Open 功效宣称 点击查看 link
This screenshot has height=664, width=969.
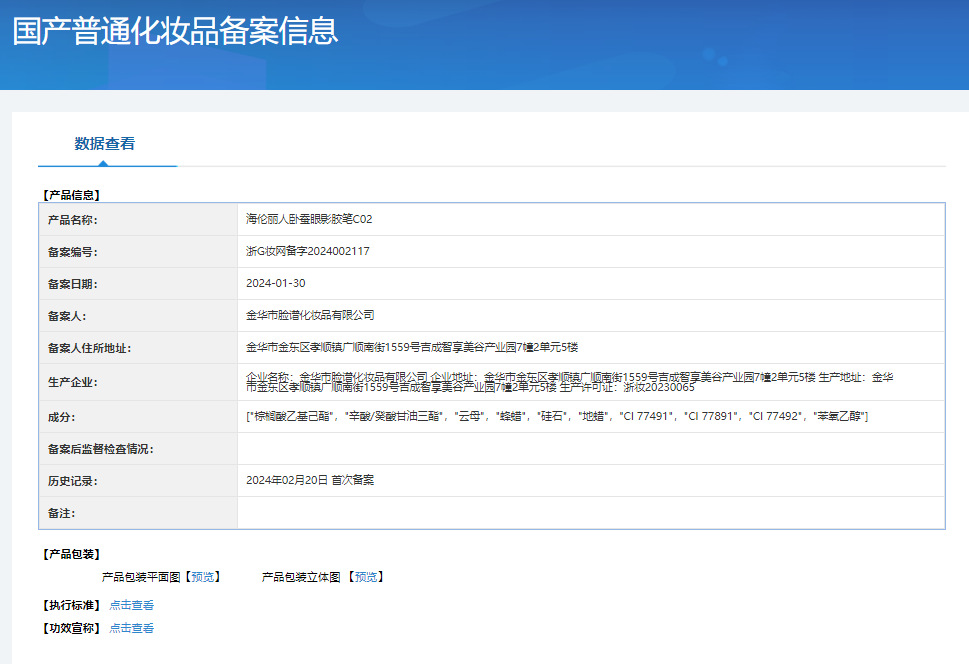point(132,628)
